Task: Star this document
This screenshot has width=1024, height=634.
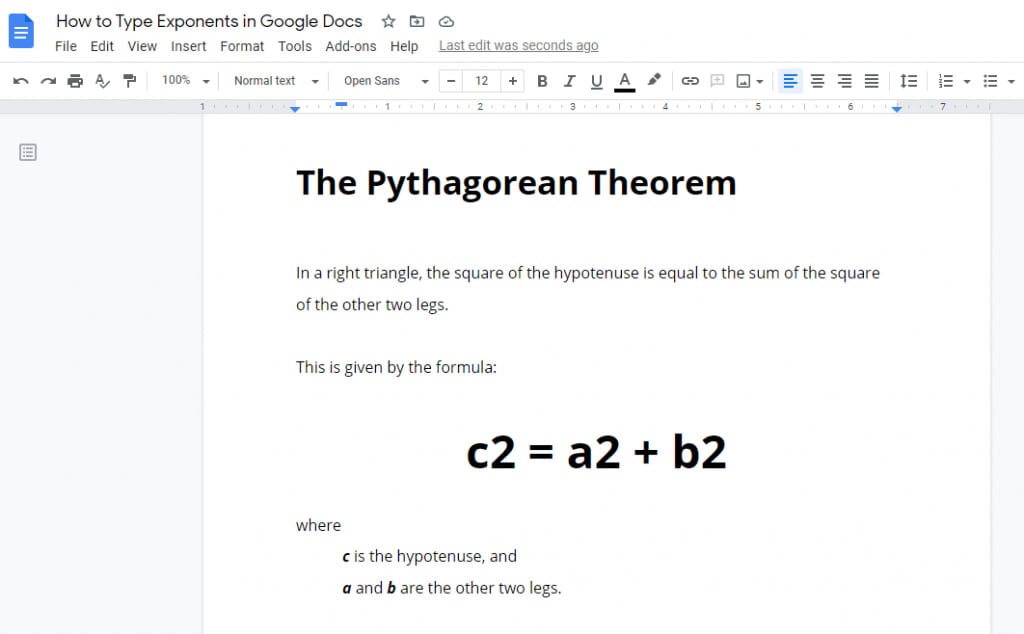Action: click(x=389, y=22)
